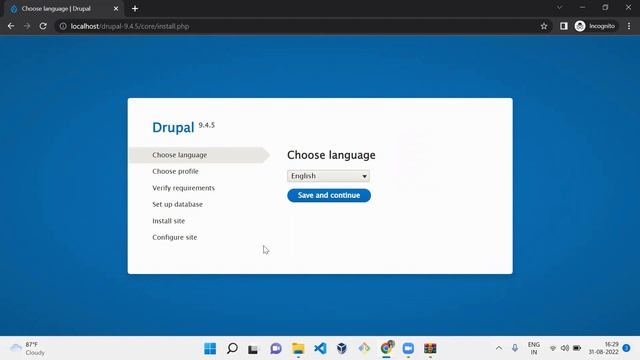The image size is (640, 360).
Task: Switch to Chrome on taskbar
Action: point(386,349)
